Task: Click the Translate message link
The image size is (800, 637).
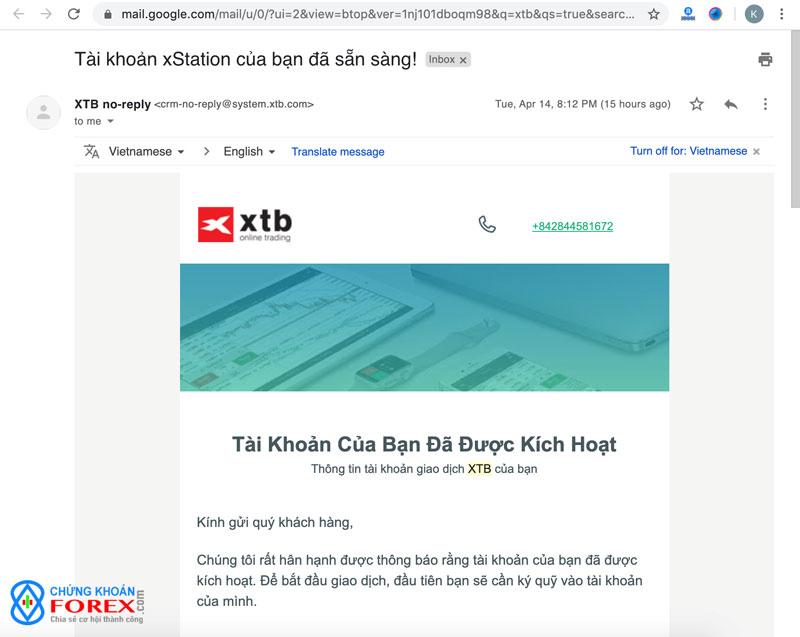Action: pos(338,152)
